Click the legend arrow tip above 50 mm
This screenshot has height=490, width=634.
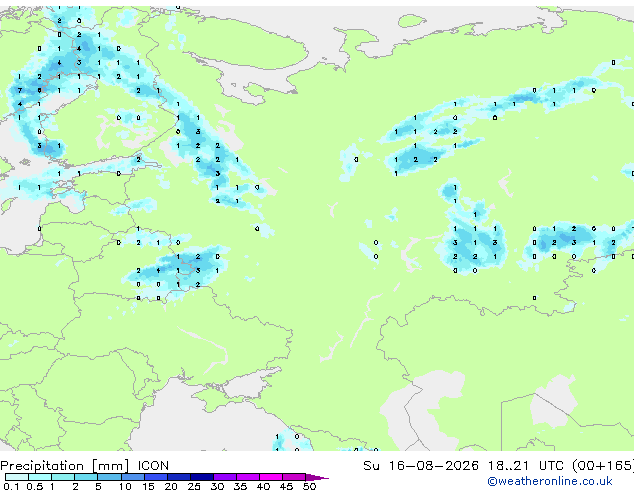pos(317,477)
